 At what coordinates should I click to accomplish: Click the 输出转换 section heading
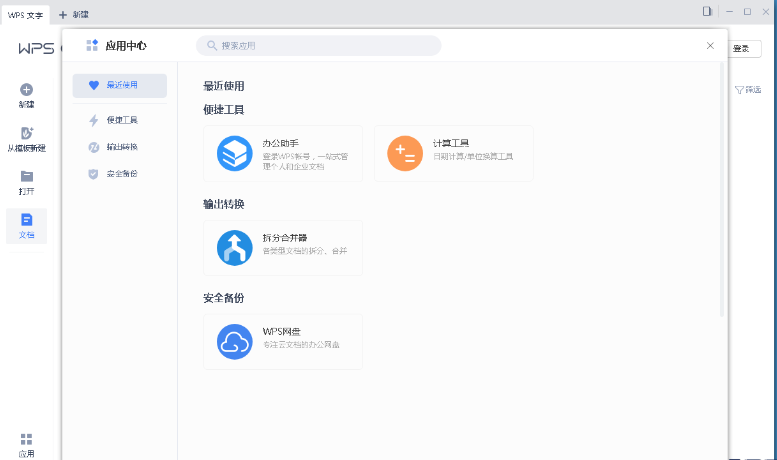pos(223,204)
